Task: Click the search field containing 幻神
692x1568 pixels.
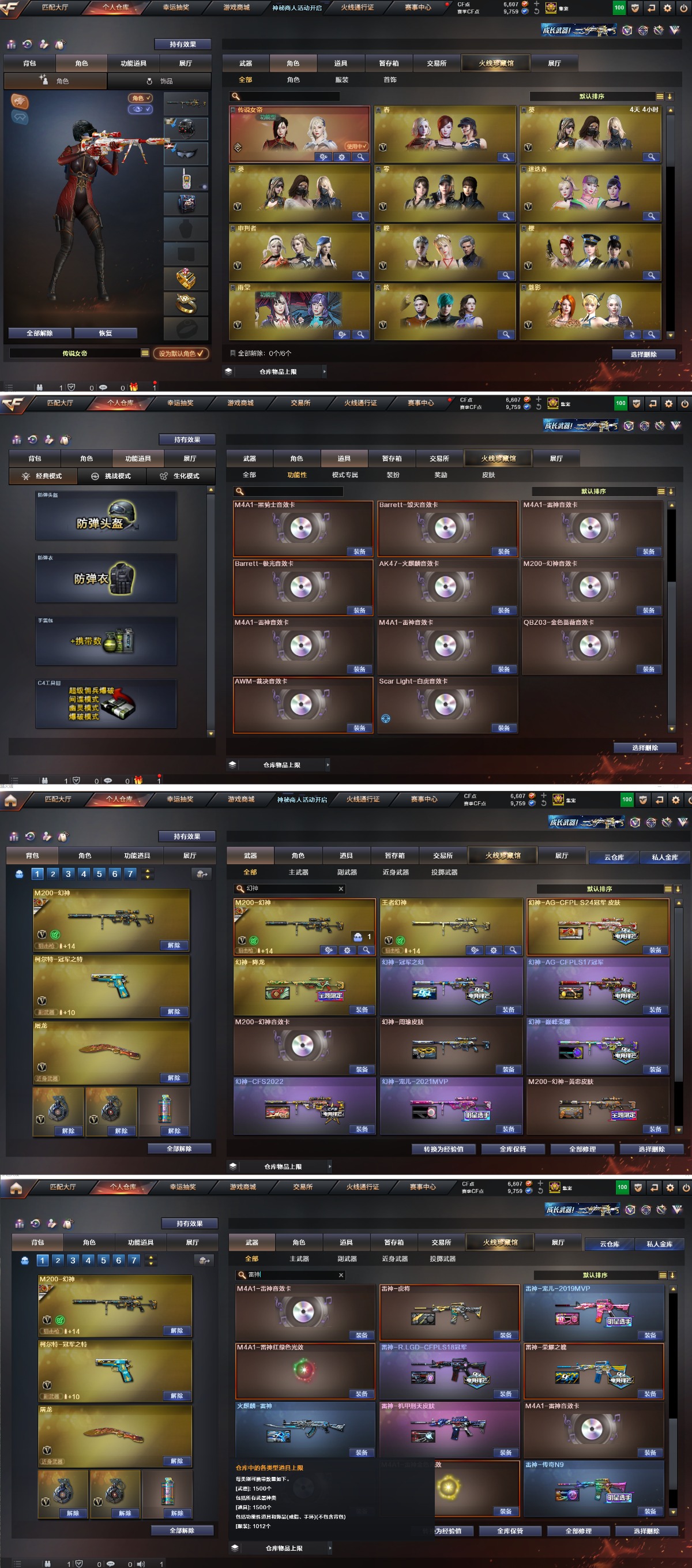Action: pos(290,888)
